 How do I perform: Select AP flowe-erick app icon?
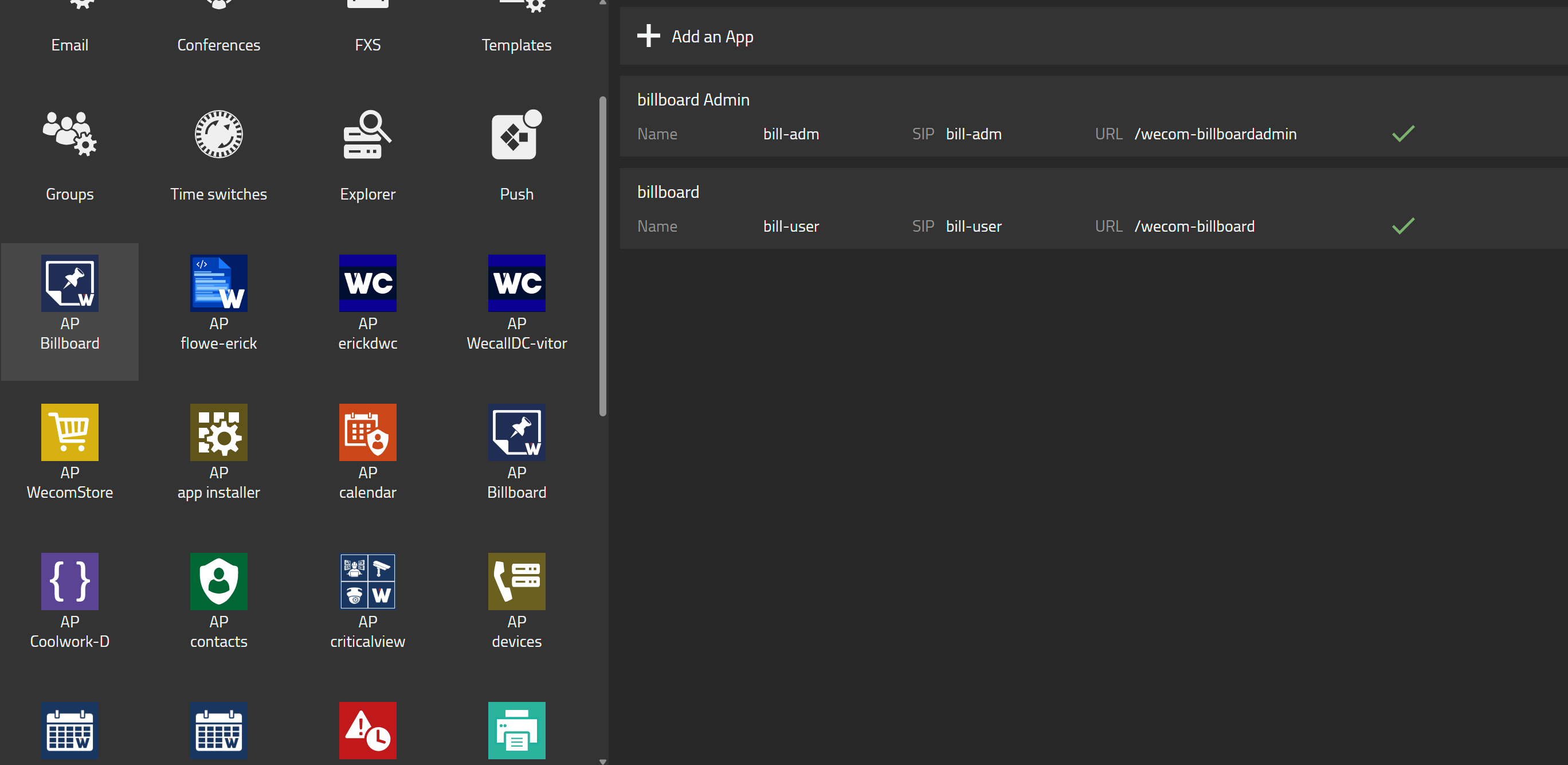(x=218, y=284)
